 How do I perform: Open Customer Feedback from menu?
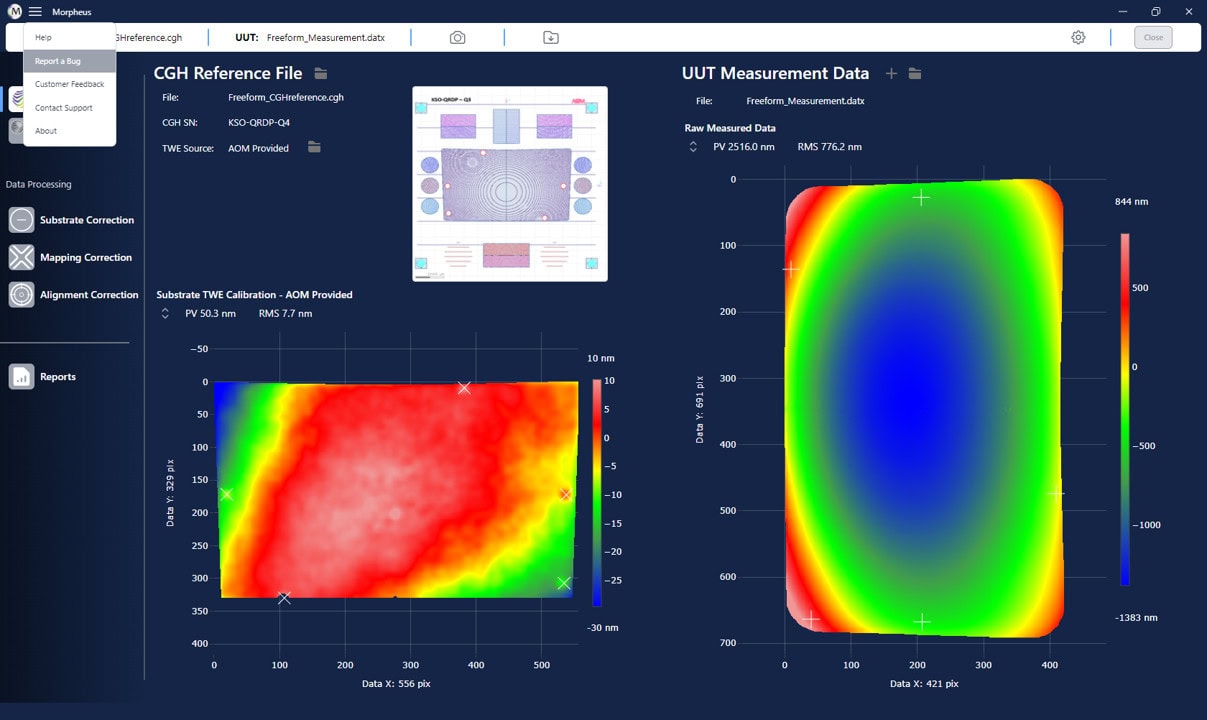click(69, 84)
